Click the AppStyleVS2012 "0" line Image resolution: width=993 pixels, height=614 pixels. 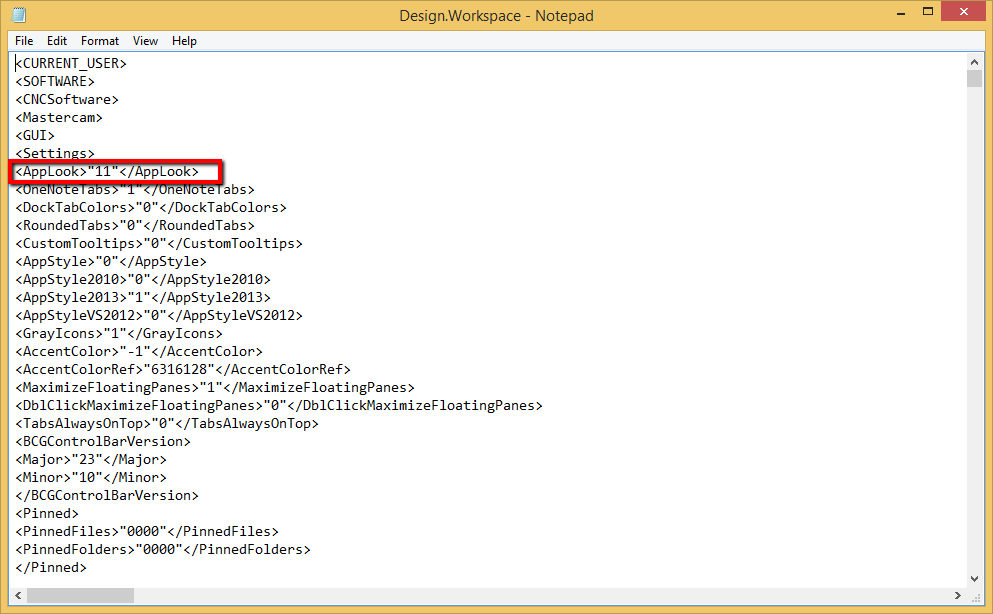(159, 316)
